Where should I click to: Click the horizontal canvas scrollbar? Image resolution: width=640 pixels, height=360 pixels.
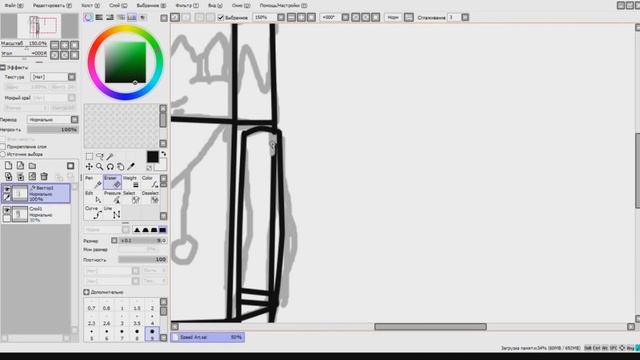coord(430,327)
